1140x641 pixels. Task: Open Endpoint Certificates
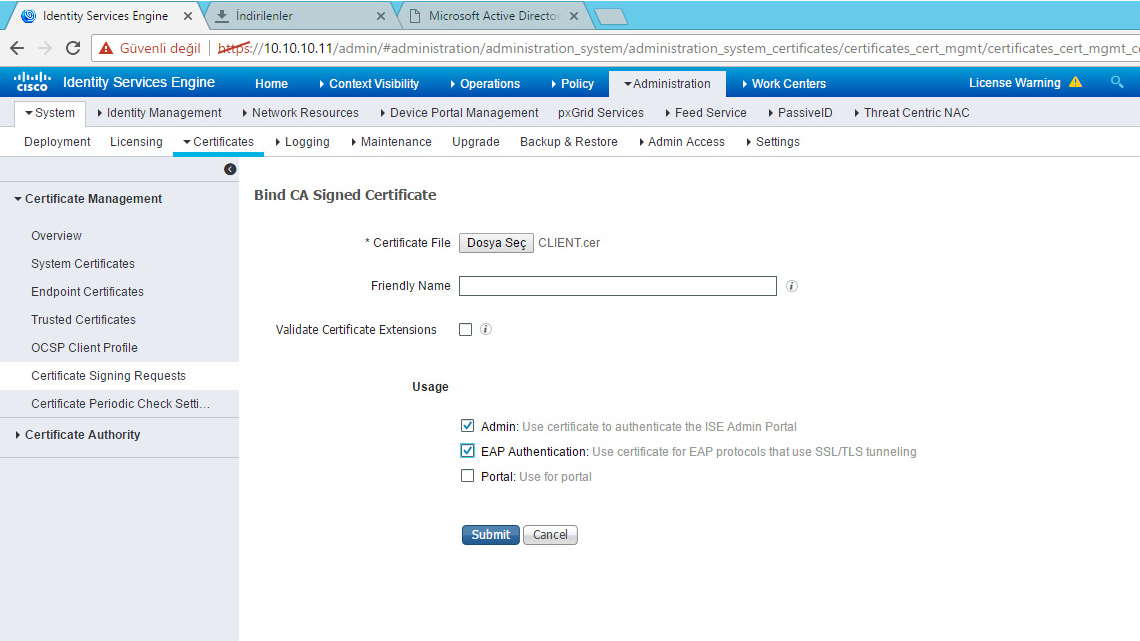(87, 291)
